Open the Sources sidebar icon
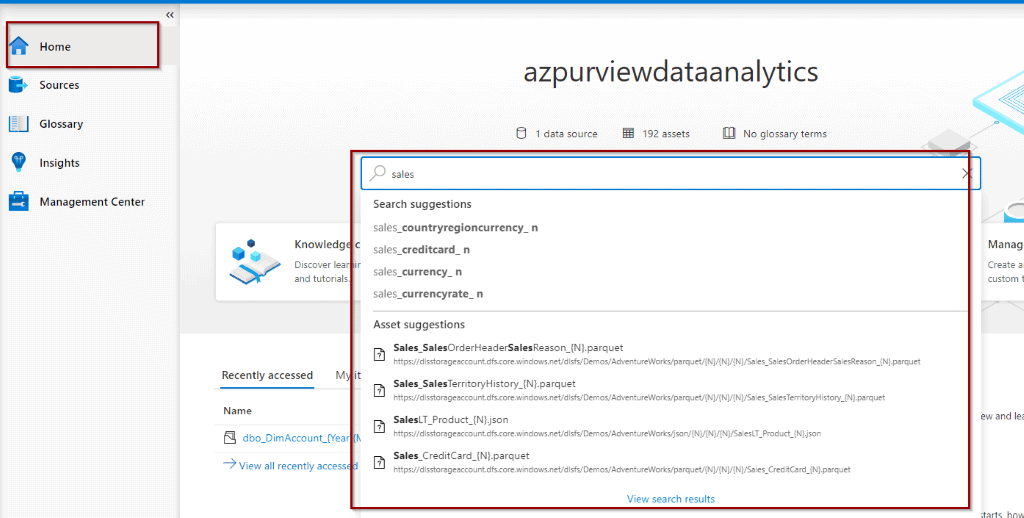Viewport: 1024px width, 518px height. pyautogui.click(x=18, y=85)
